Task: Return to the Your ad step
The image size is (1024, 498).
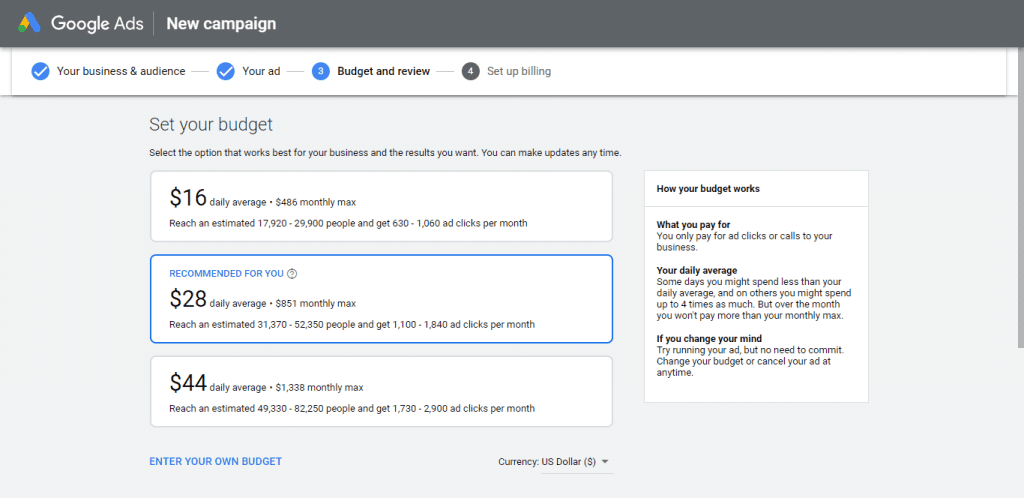Action: 261,71
